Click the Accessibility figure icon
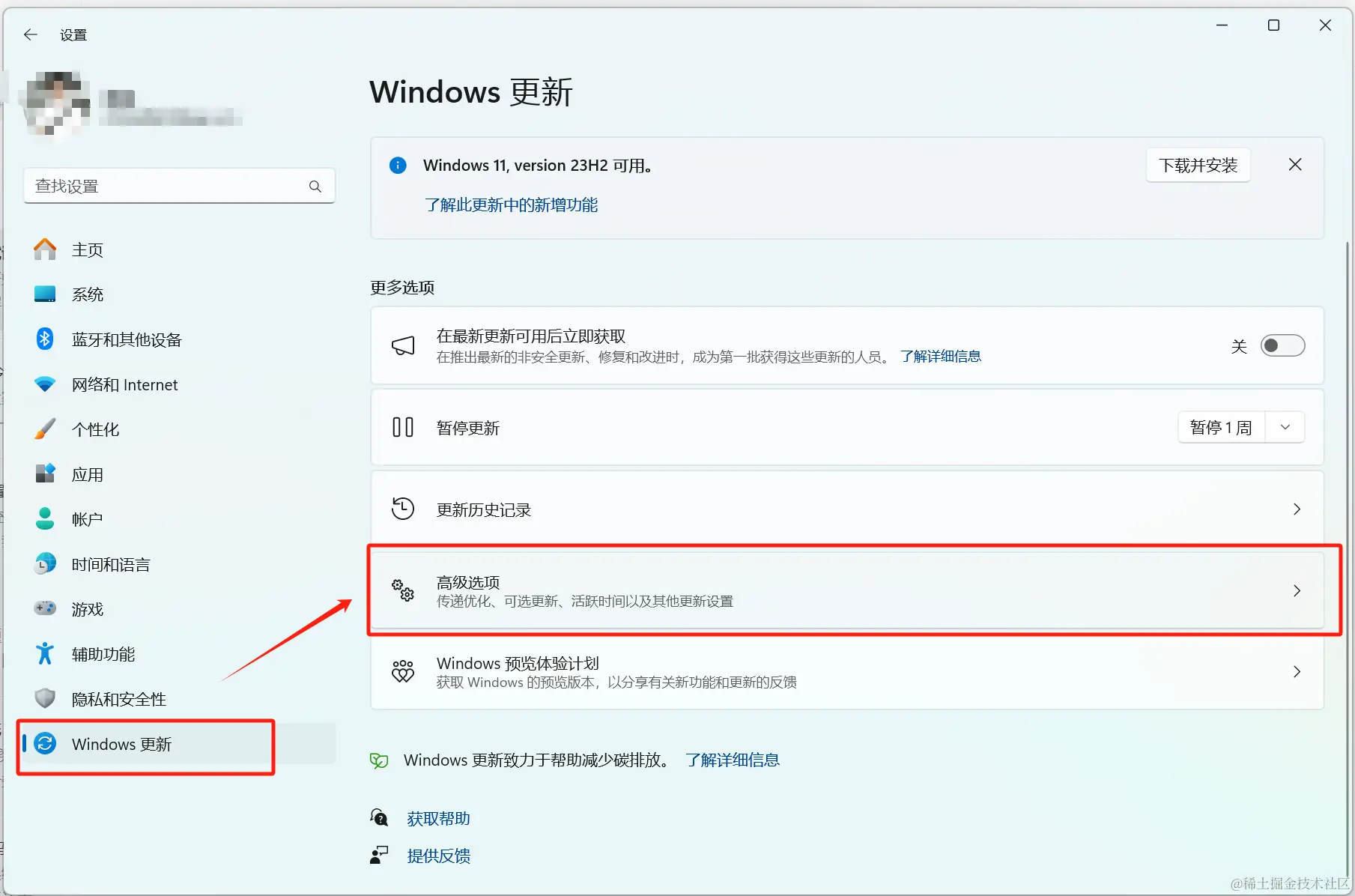 coord(45,653)
